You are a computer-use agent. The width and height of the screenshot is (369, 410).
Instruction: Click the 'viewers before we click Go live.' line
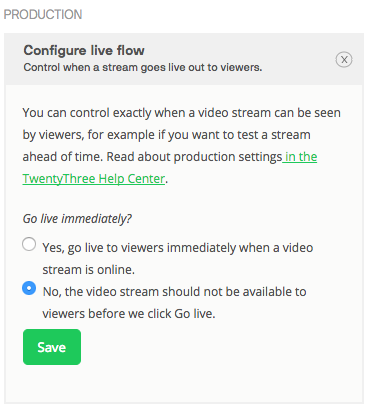129,314
